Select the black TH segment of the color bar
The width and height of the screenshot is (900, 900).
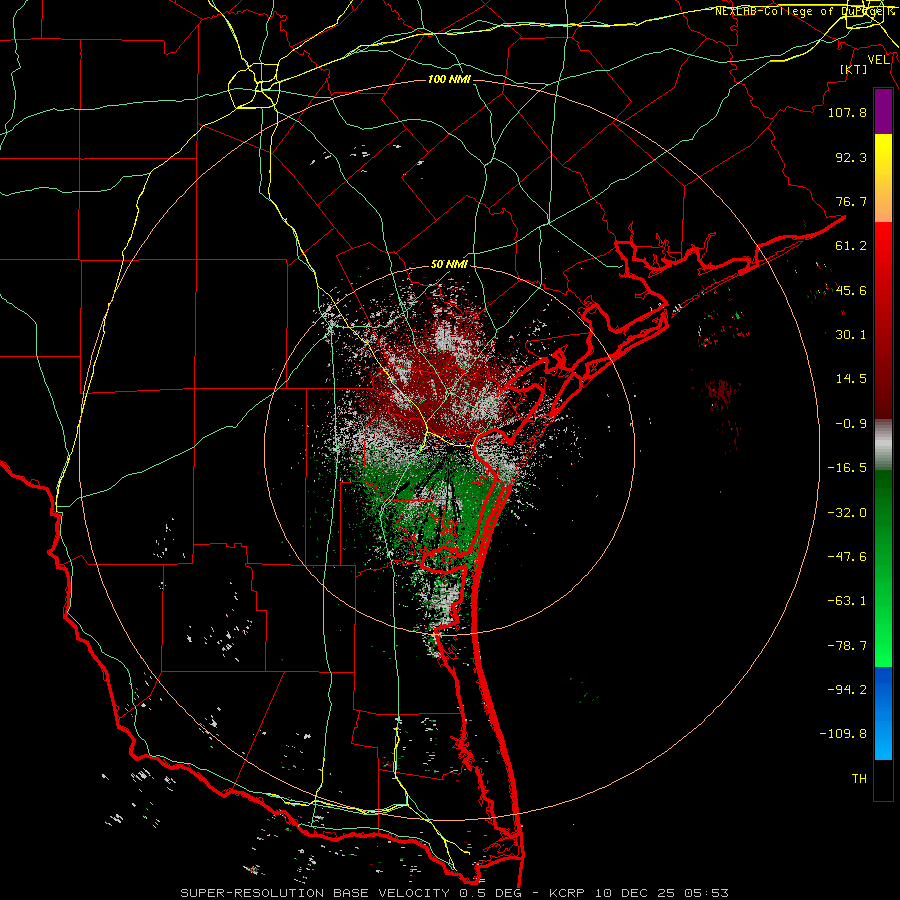coord(883,779)
